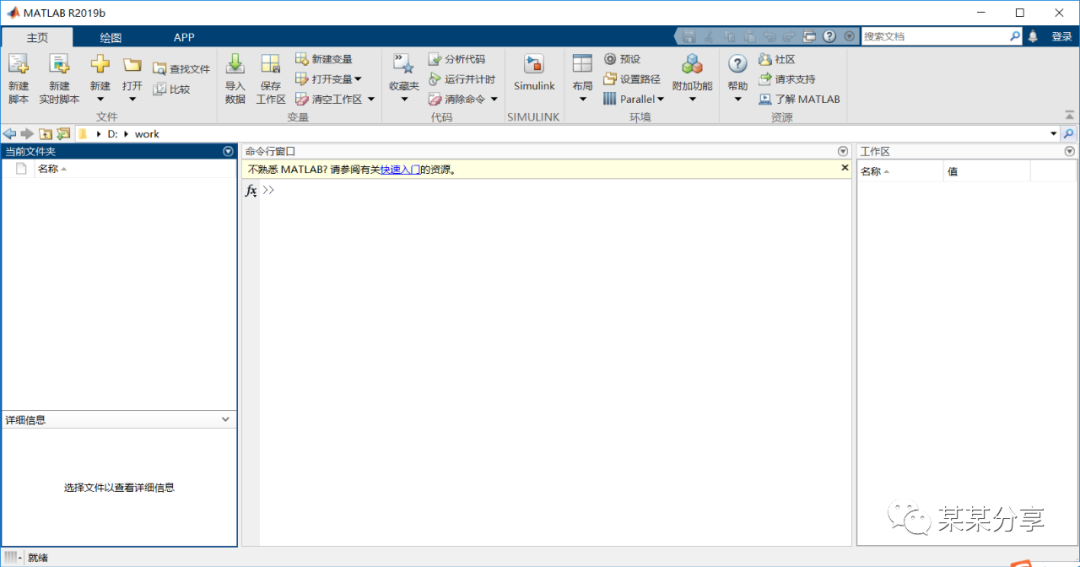Click the 新建实时脚本 (New Live Script) icon

point(59,64)
